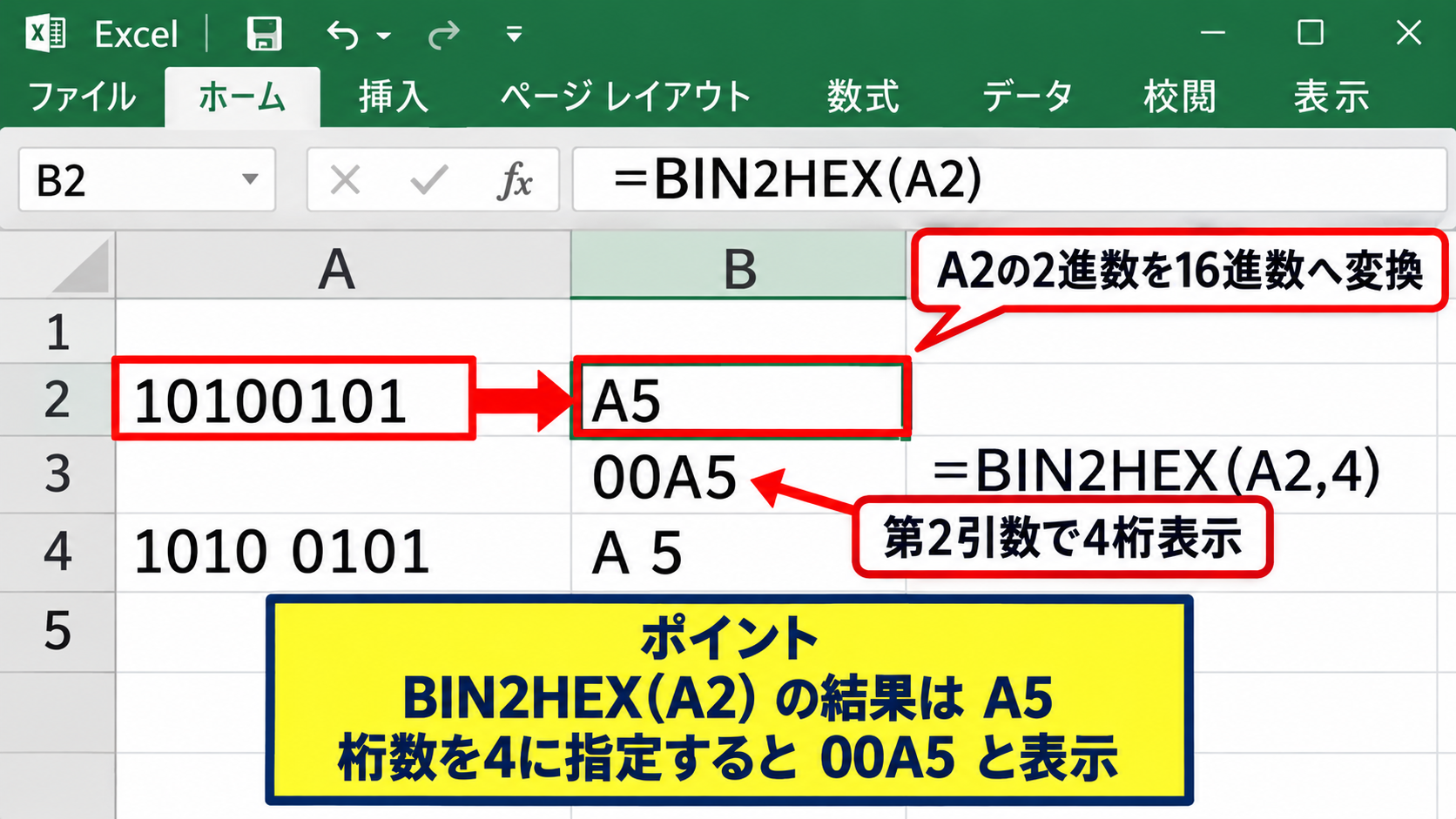
Task: Select row 5 header
Action: [57, 632]
